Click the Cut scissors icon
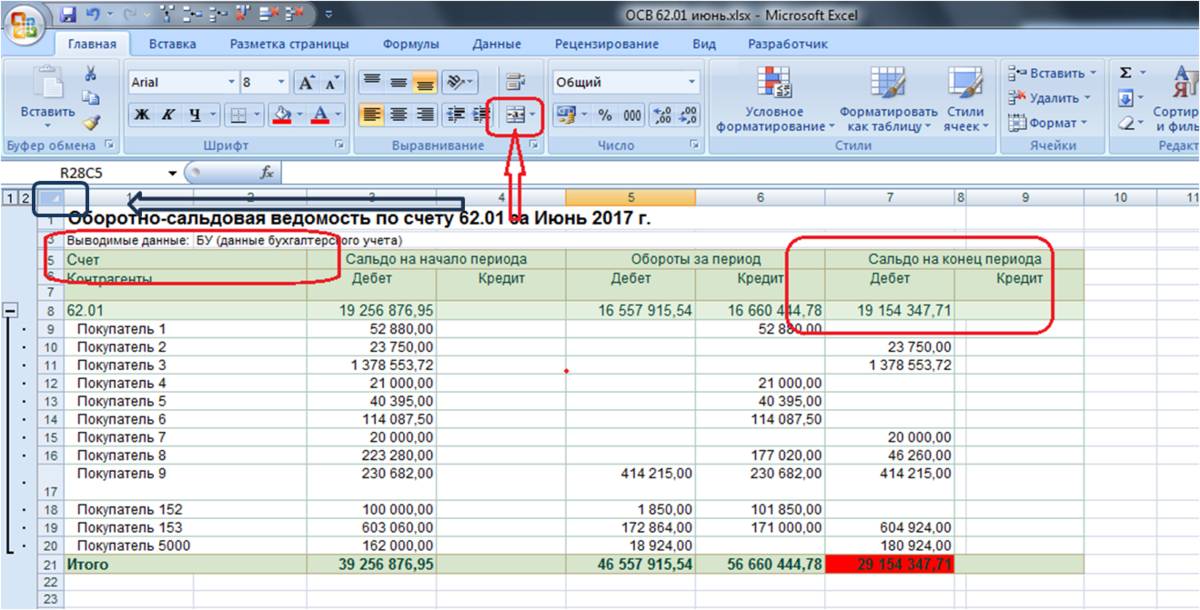 90,74
